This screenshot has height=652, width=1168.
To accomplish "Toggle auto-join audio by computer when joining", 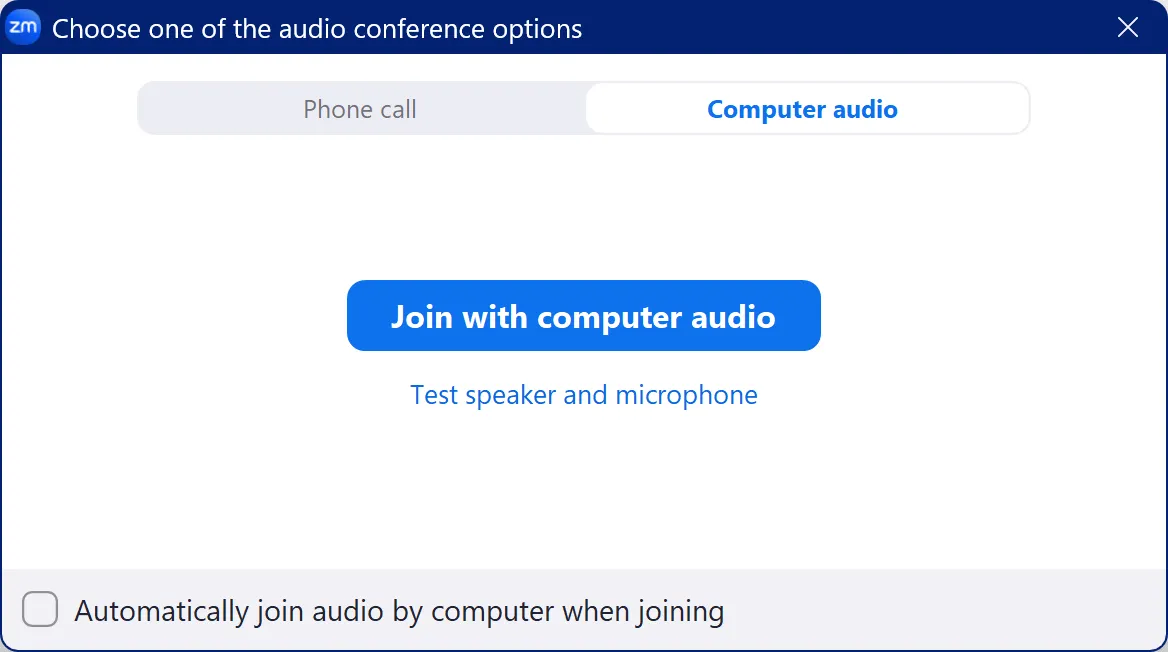I will point(40,610).
